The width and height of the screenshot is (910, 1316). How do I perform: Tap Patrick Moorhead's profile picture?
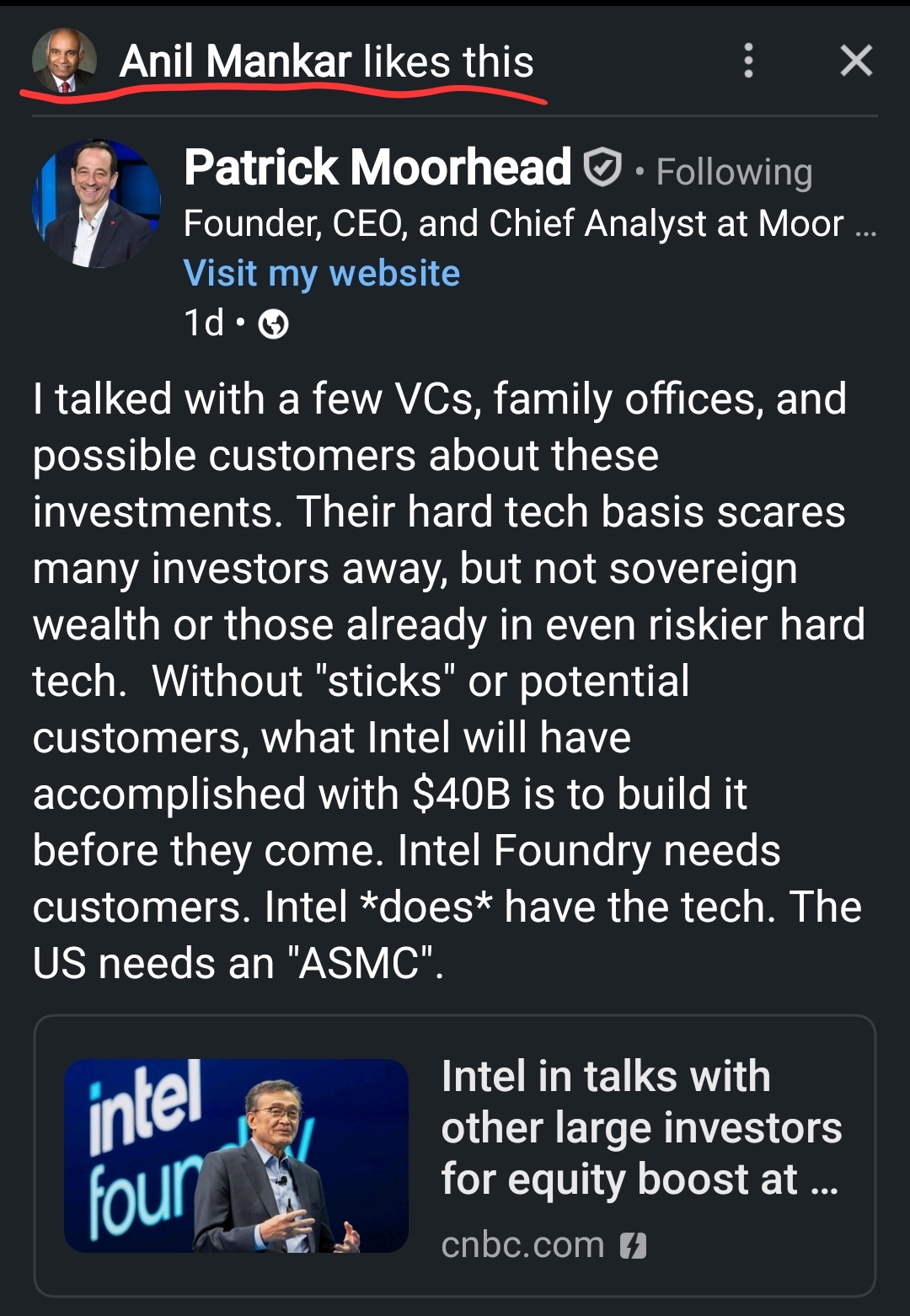(96, 203)
